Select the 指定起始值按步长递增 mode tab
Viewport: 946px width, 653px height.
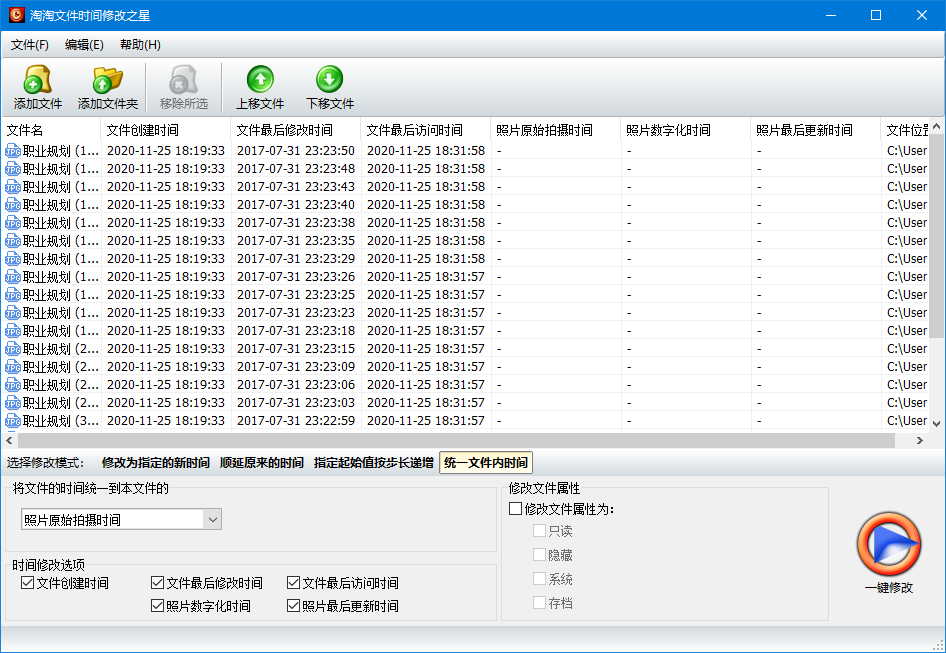[373, 463]
